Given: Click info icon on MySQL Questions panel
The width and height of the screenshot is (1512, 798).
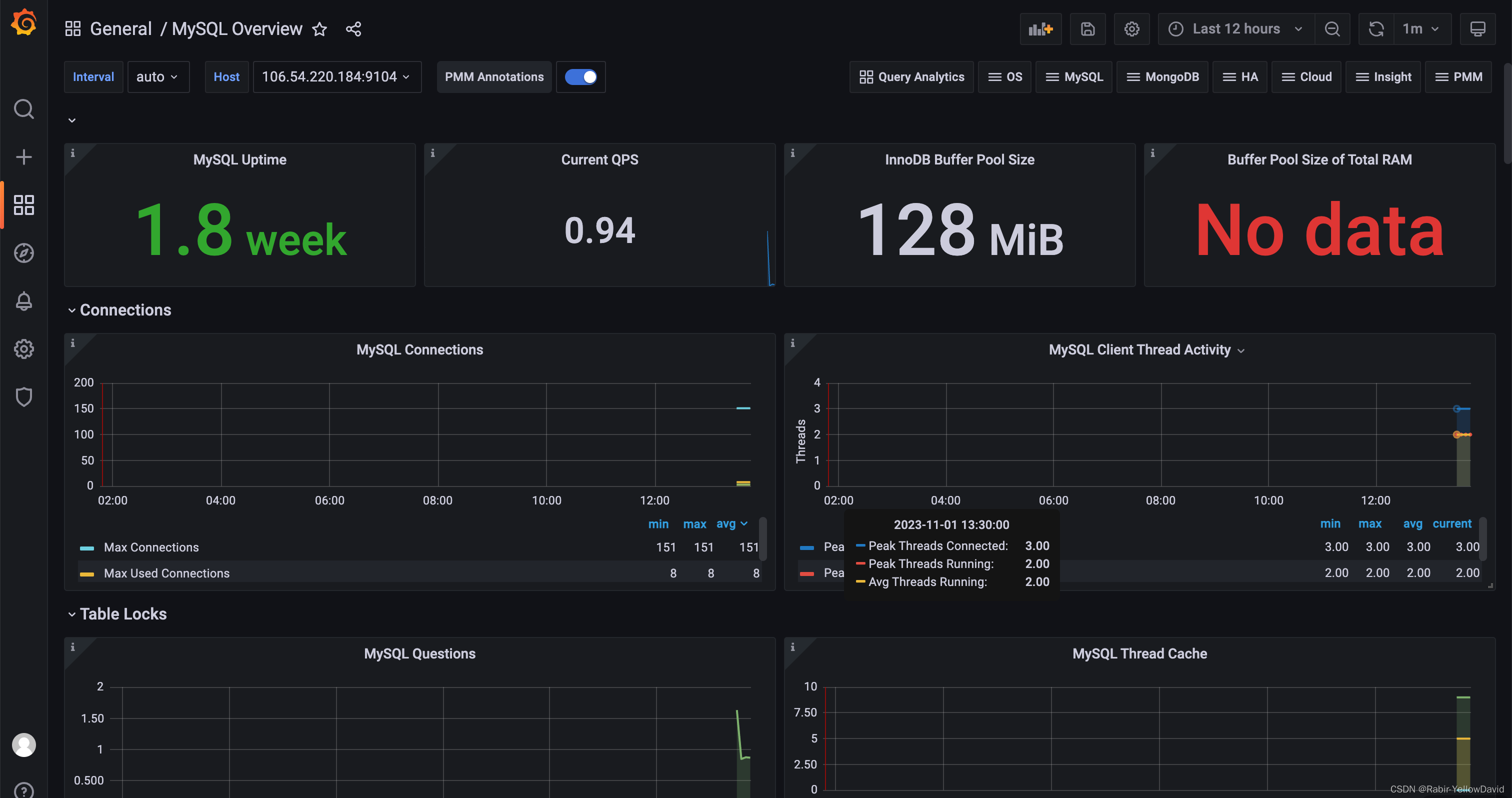Looking at the screenshot, I should click(x=73, y=647).
